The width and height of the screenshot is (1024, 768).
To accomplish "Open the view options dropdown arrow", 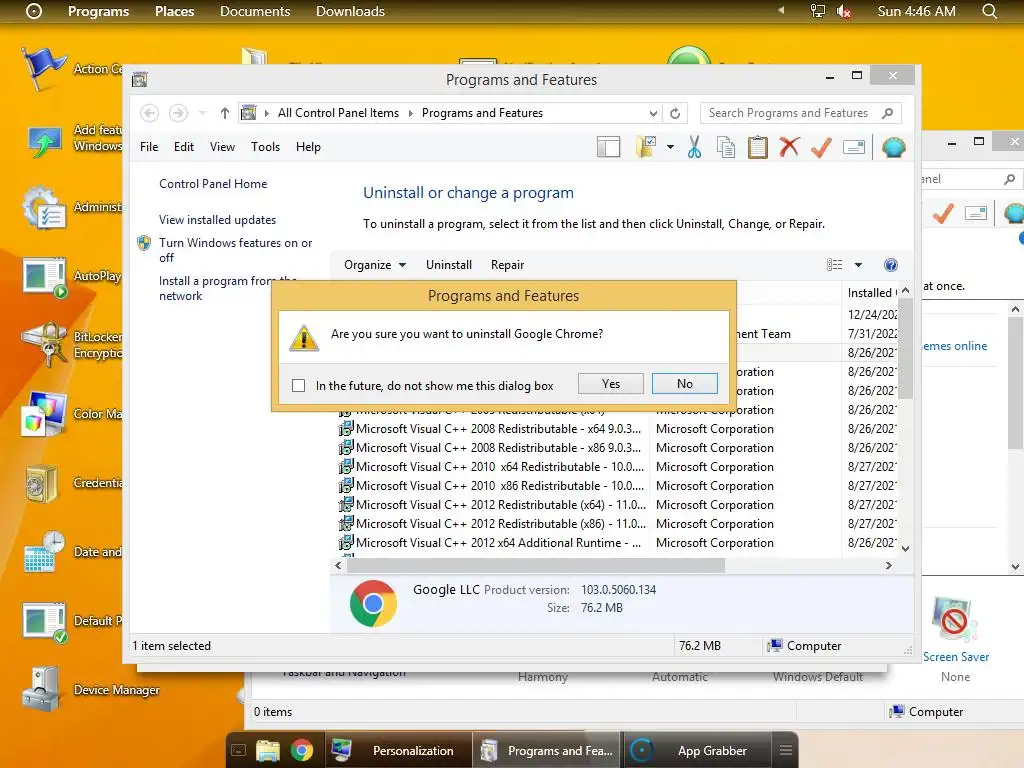I will tap(858, 264).
